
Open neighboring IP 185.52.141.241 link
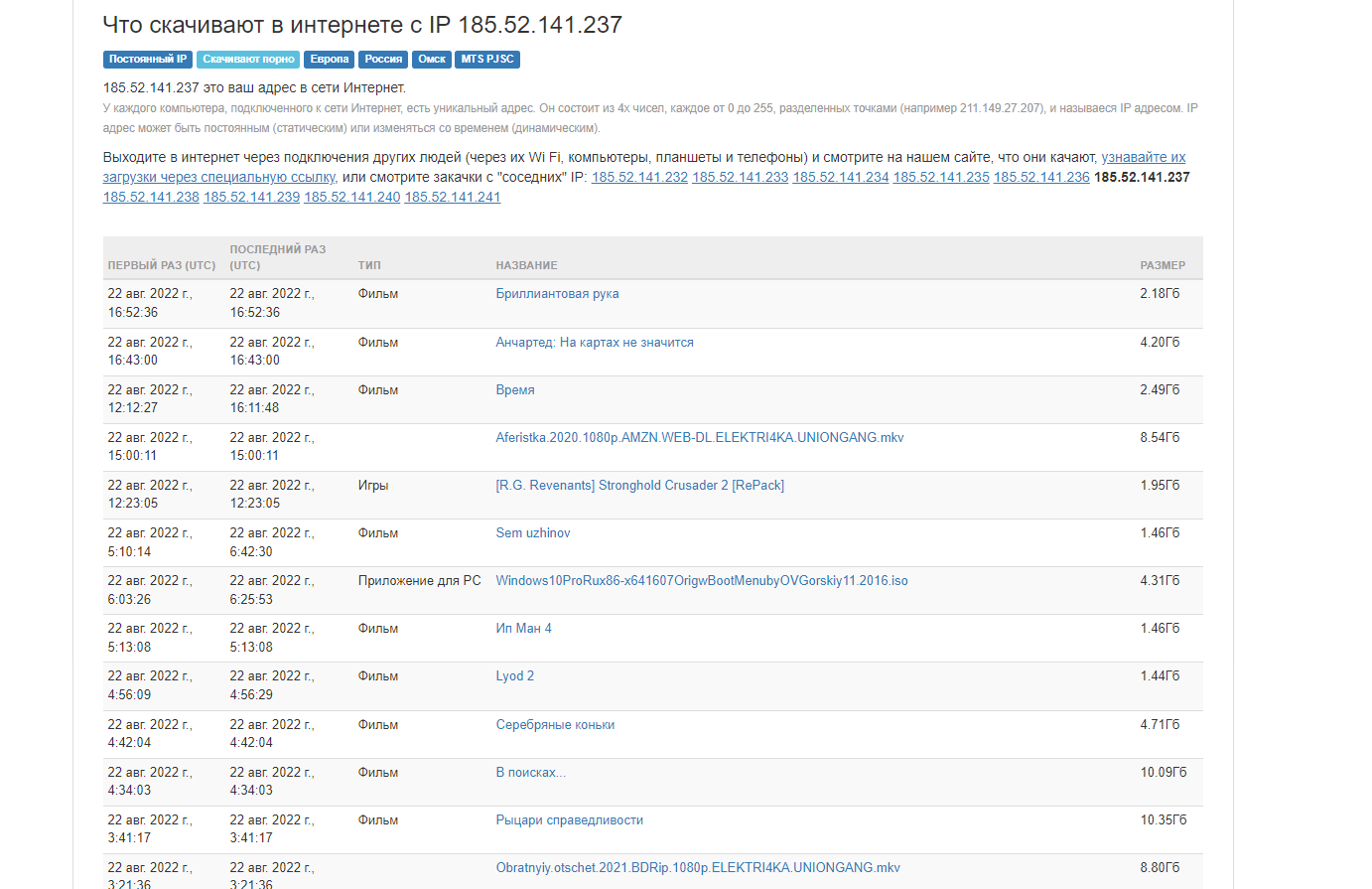tap(453, 197)
